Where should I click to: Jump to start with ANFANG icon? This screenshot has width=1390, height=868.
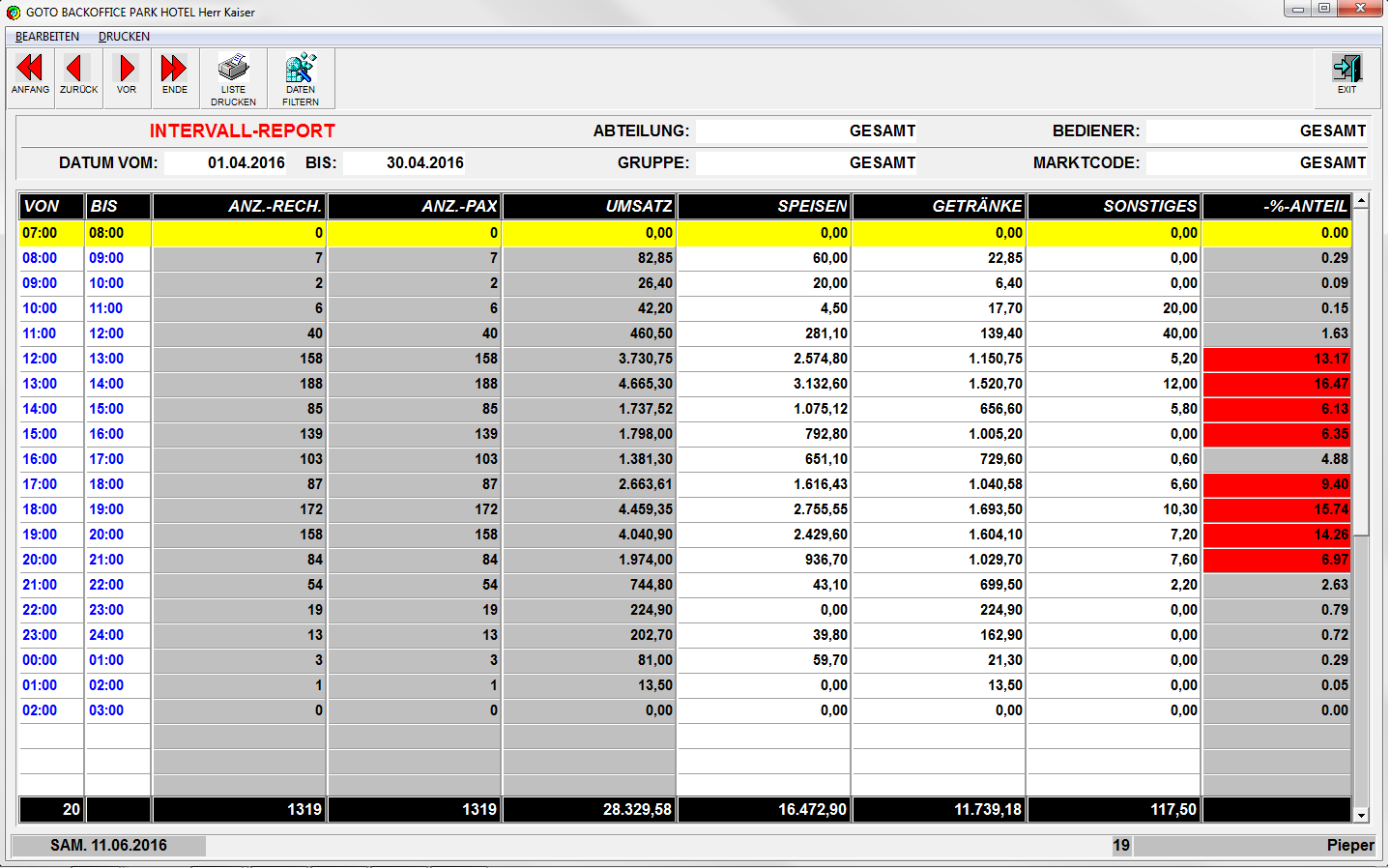(x=30, y=76)
